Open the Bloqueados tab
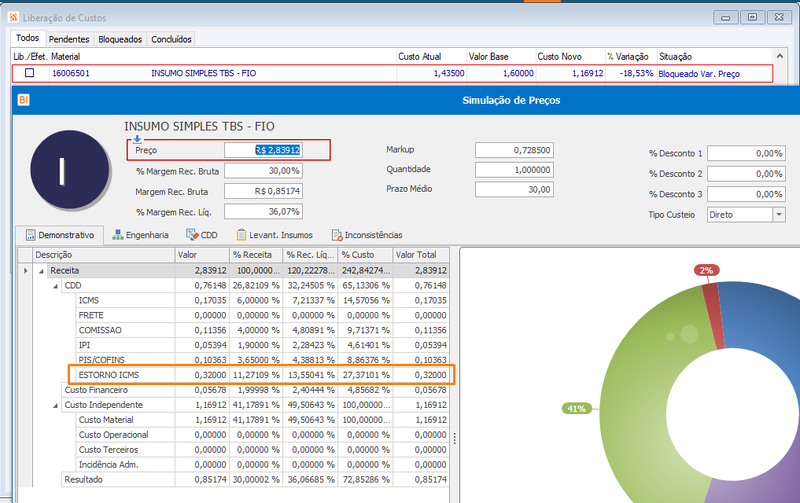This screenshot has width=800, height=503. tap(120, 39)
